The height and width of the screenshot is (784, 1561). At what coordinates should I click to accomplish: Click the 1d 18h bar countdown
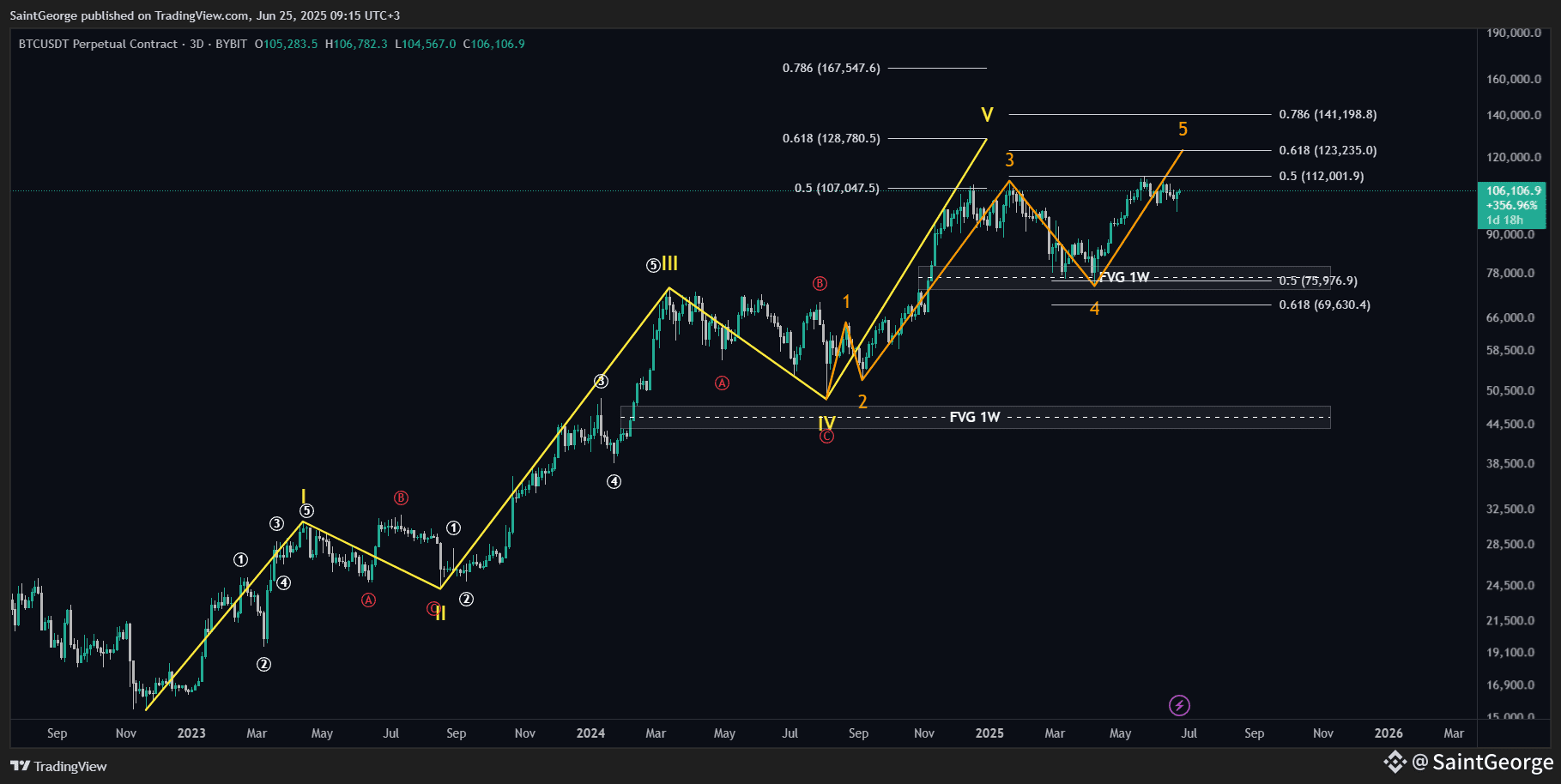1504,220
